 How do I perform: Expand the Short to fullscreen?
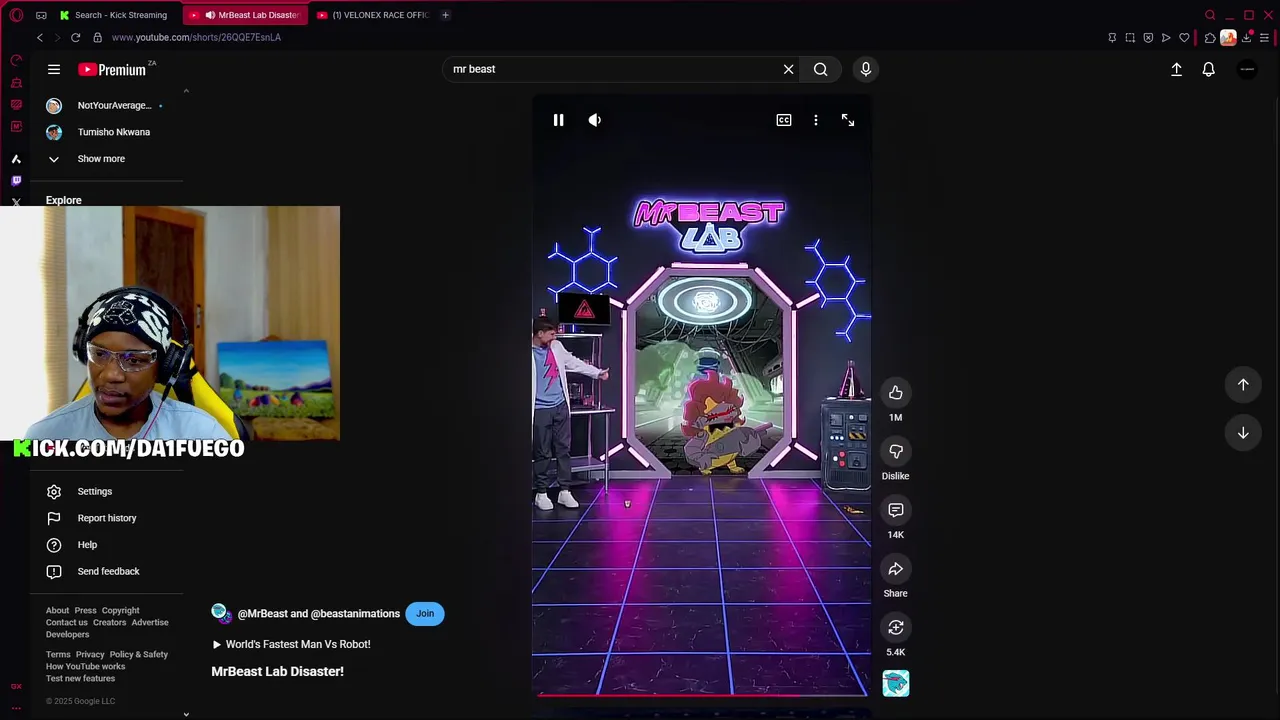[x=848, y=120]
